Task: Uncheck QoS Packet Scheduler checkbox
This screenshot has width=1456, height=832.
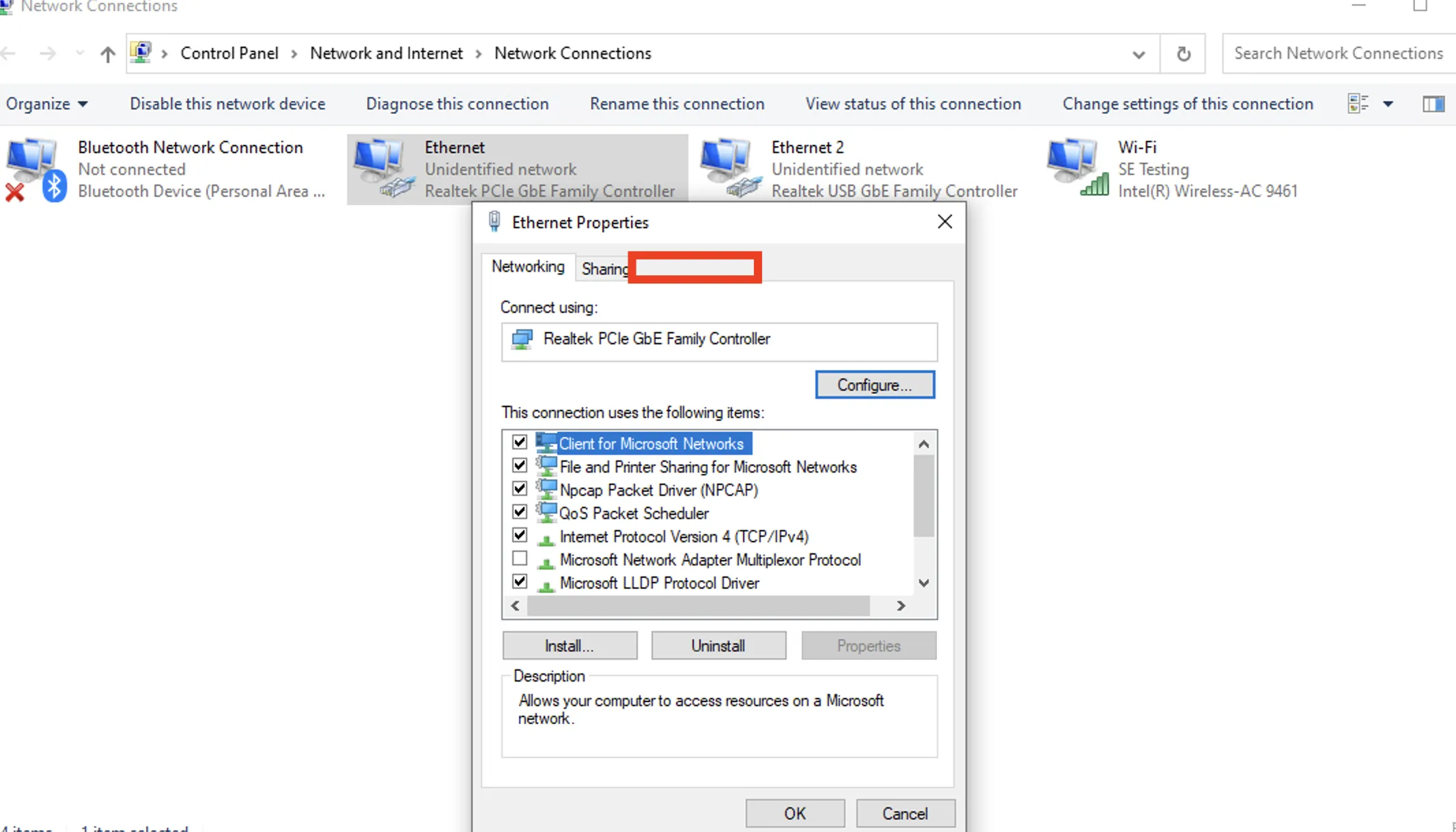Action: point(520,512)
